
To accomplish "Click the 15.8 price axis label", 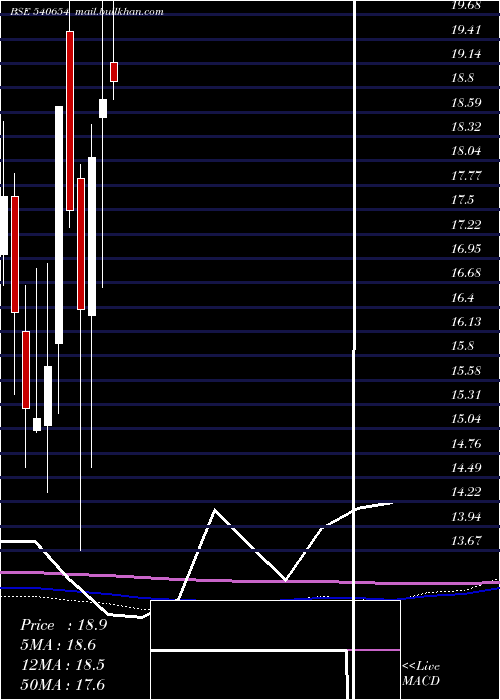I will coord(462,346).
